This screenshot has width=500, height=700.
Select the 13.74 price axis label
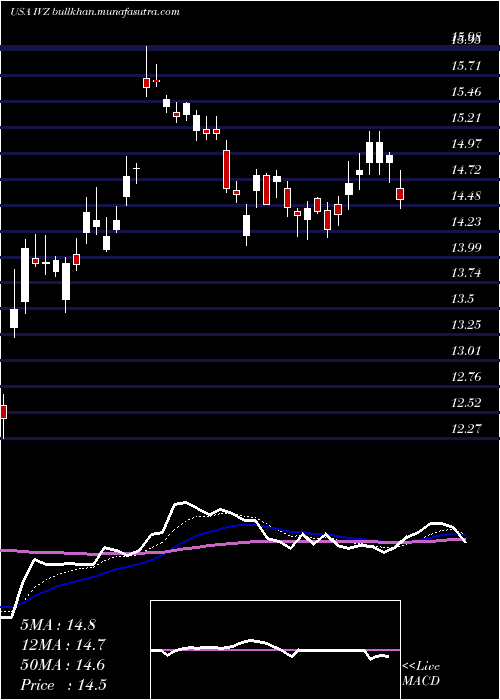coord(466,273)
